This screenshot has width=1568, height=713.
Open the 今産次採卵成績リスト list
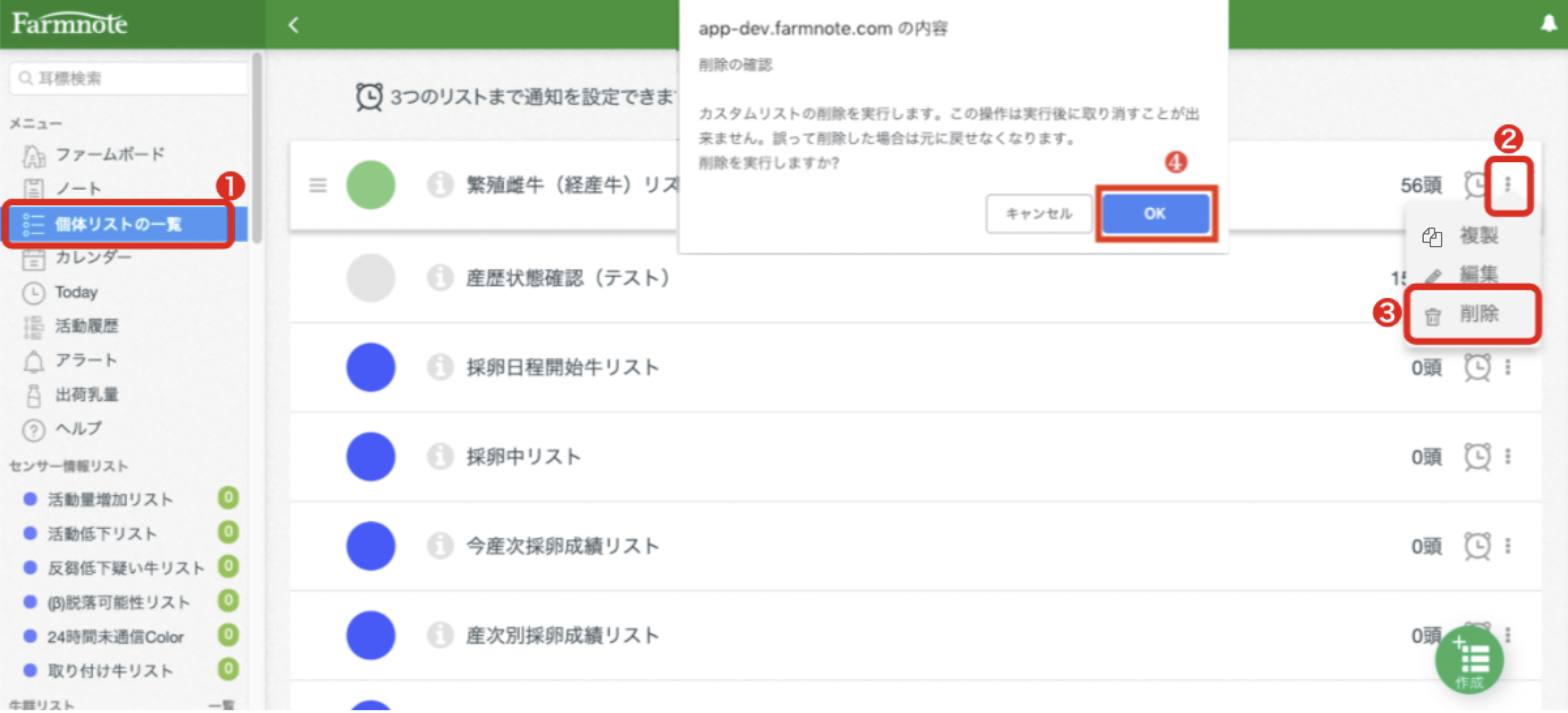click(x=563, y=546)
